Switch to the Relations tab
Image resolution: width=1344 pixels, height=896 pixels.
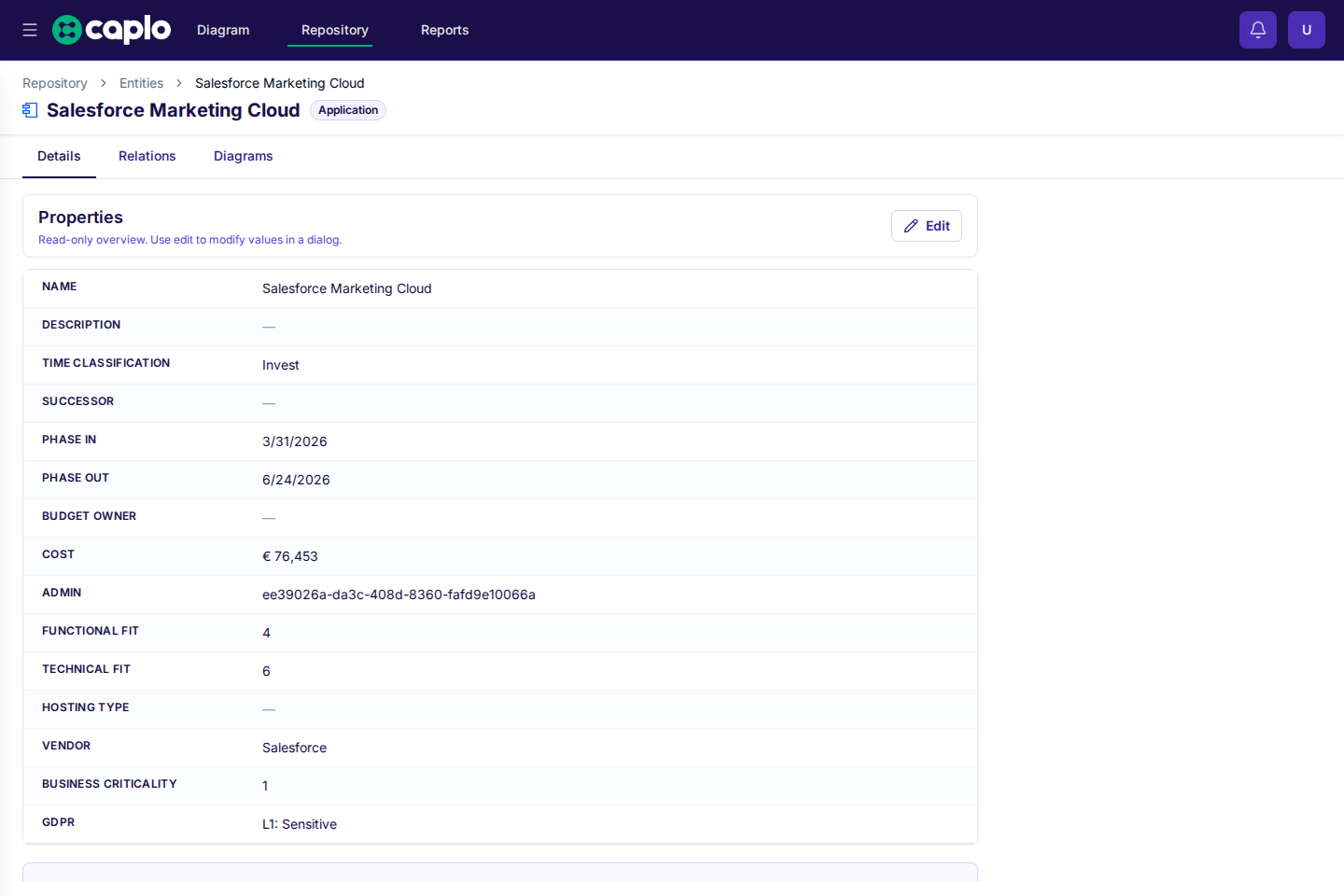[x=147, y=156]
